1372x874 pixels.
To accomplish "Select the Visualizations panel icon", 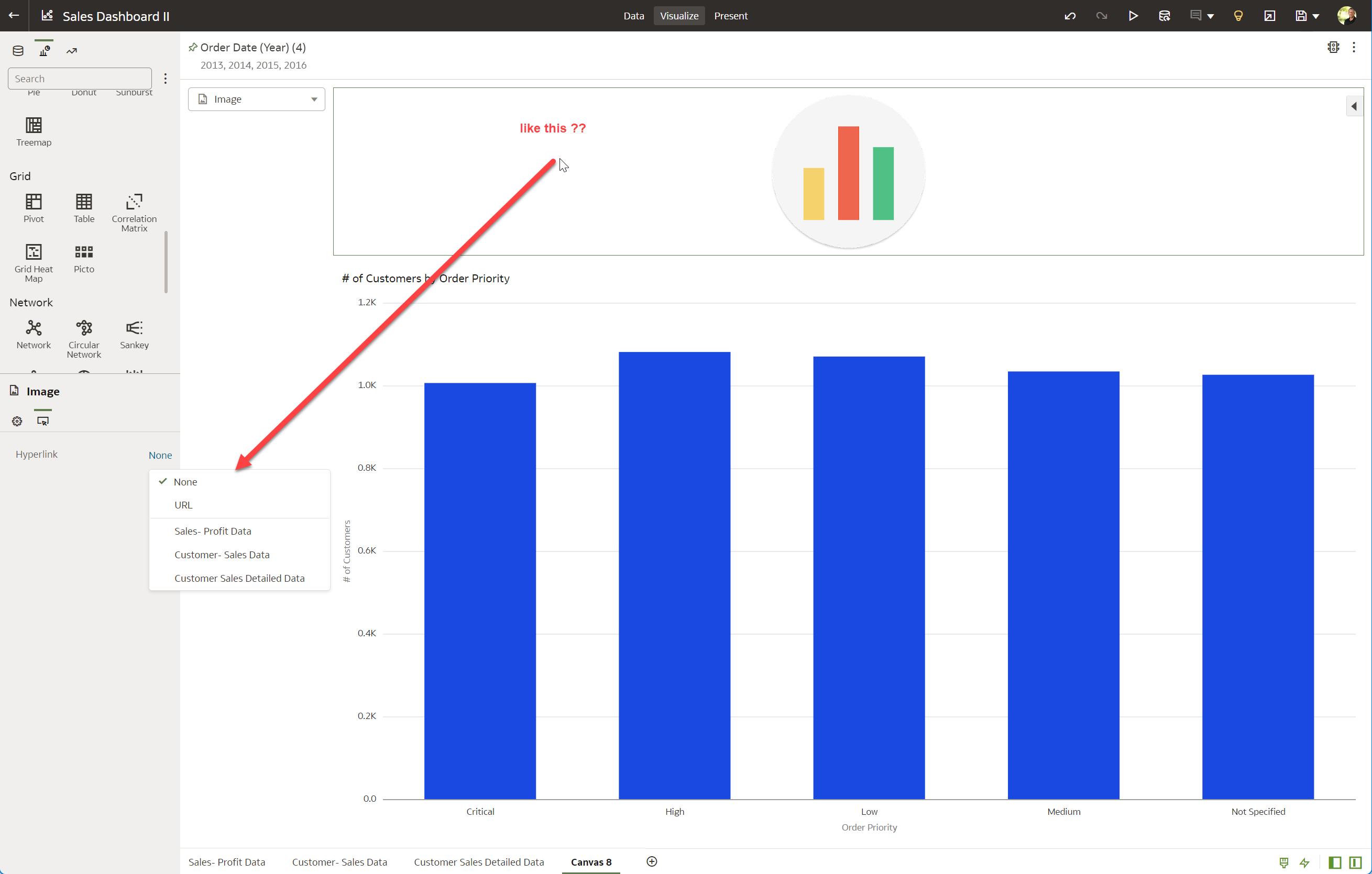I will (x=45, y=51).
